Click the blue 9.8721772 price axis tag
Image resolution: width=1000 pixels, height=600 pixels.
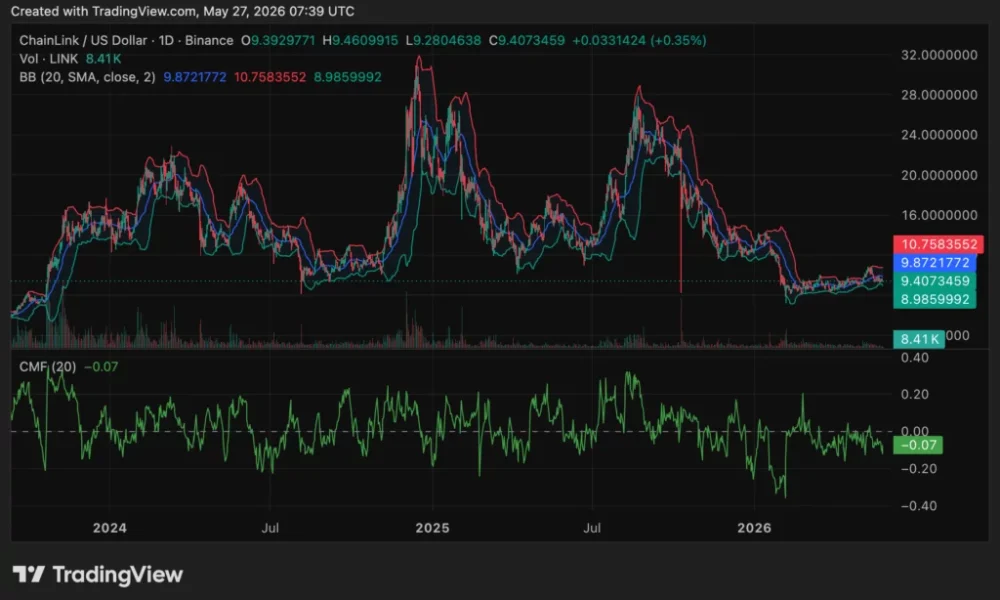934,262
